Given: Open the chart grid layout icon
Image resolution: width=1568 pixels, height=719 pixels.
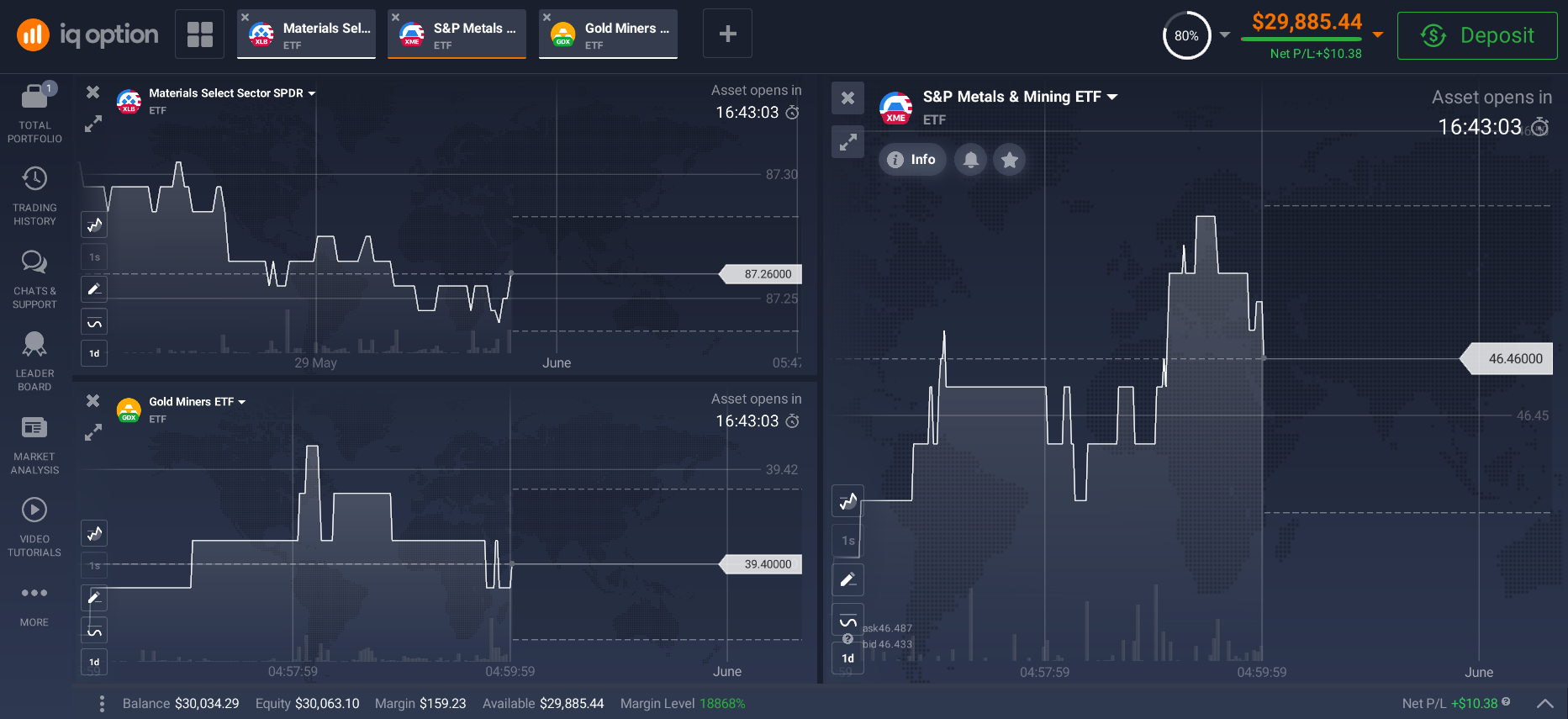Looking at the screenshot, I should pyautogui.click(x=200, y=34).
